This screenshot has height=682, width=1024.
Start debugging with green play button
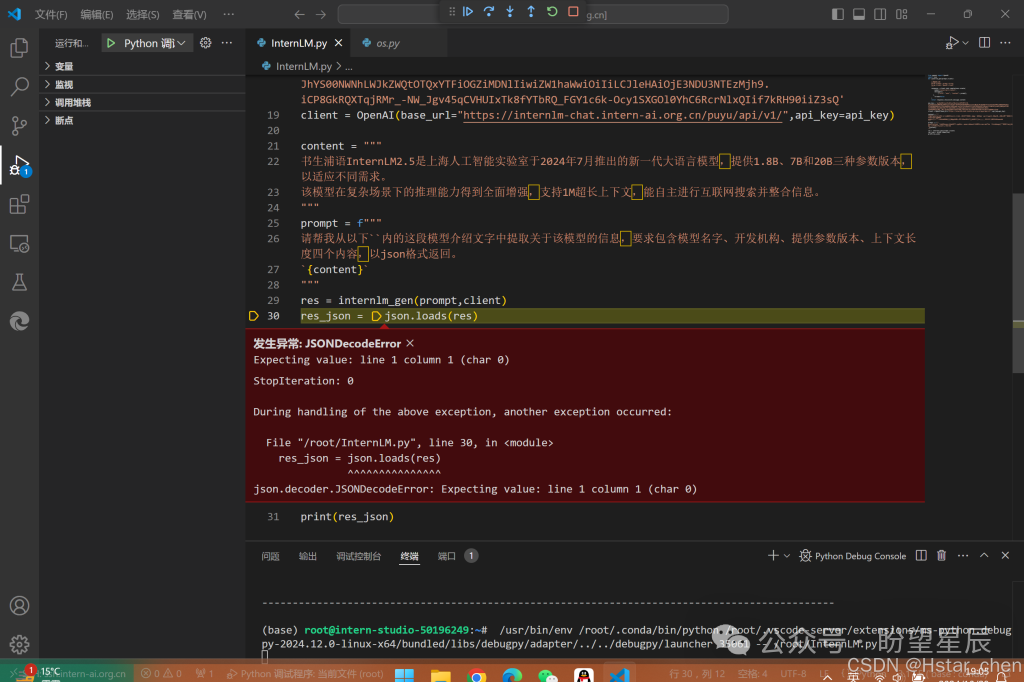point(111,43)
